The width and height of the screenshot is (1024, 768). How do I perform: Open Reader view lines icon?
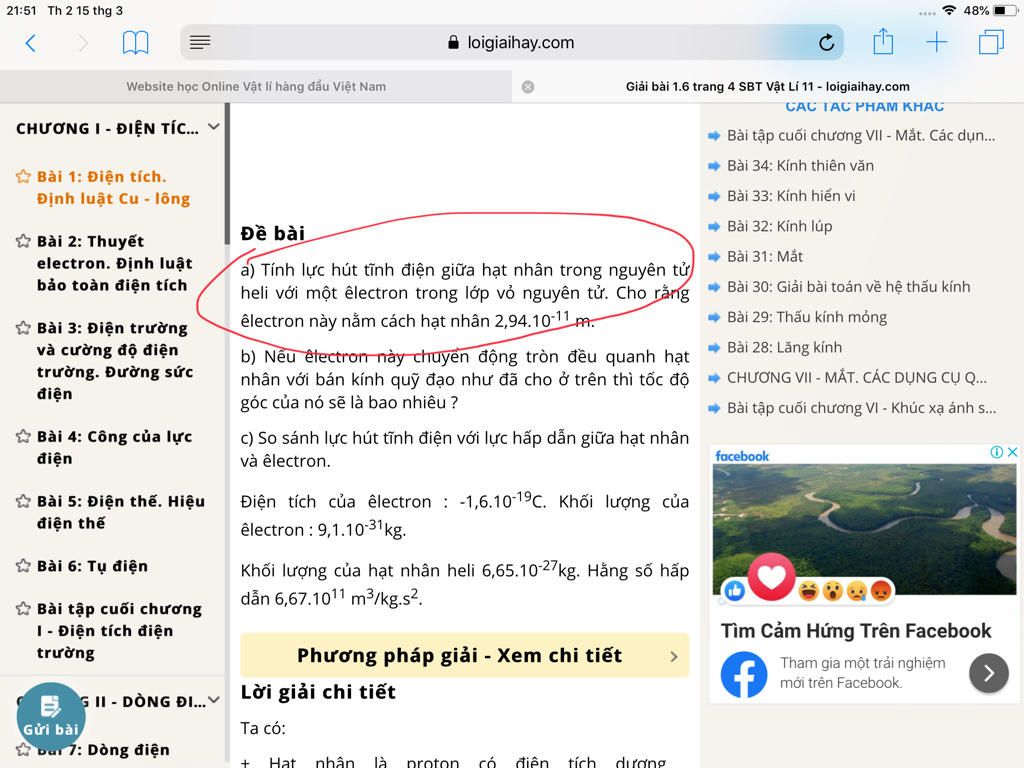[x=200, y=42]
